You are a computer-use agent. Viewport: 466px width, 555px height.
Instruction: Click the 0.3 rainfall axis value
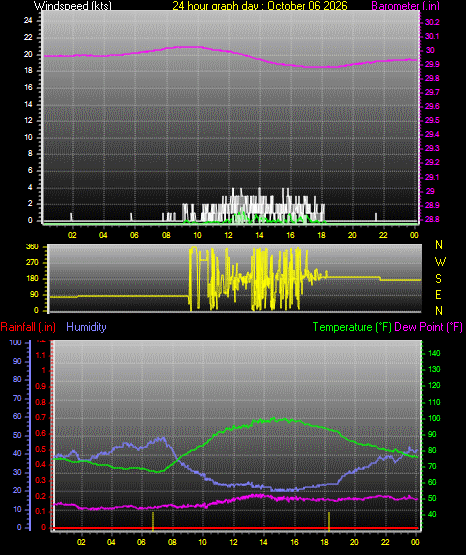(41, 480)
